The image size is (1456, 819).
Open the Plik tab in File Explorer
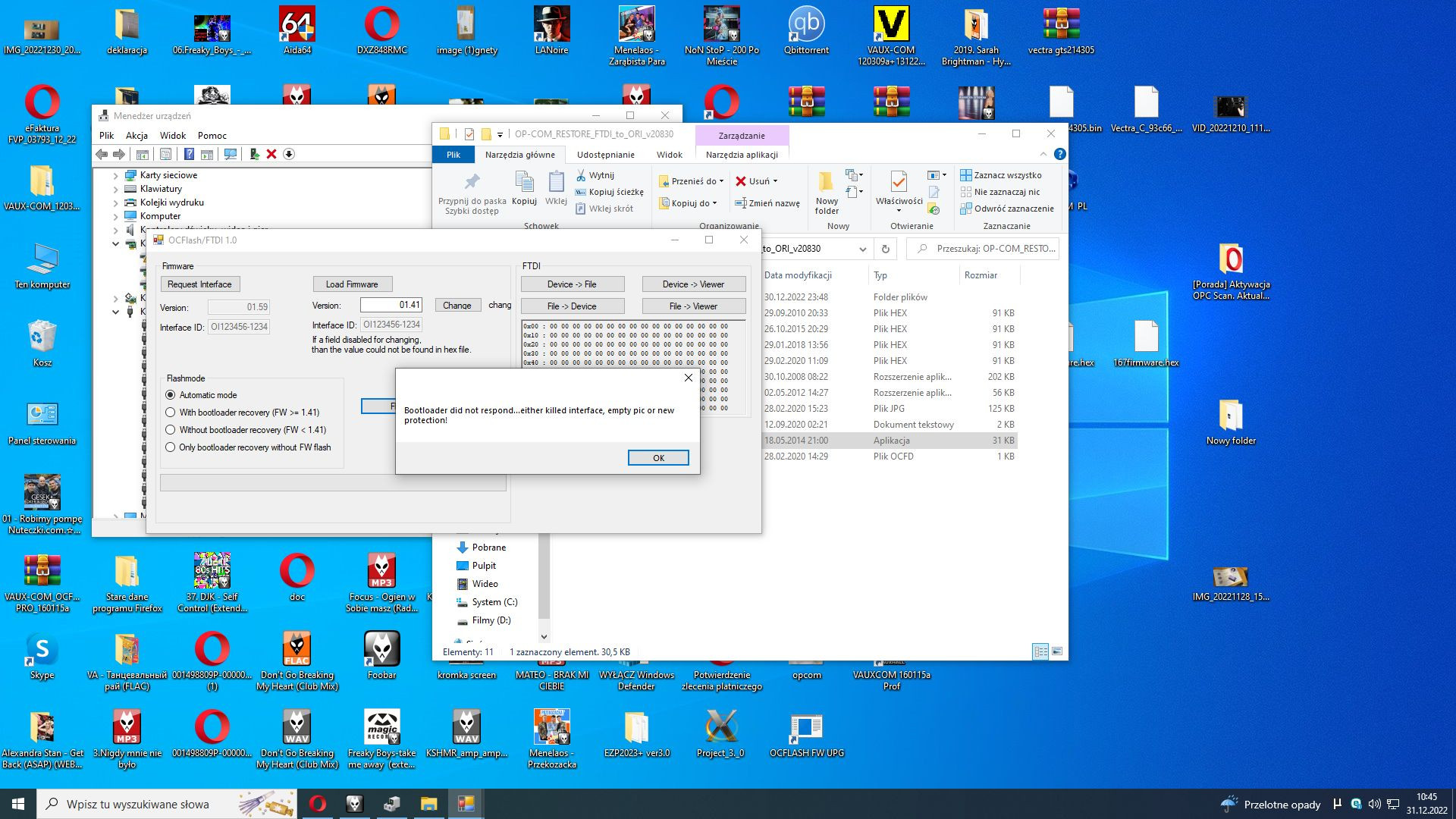[x=453, y=154]
